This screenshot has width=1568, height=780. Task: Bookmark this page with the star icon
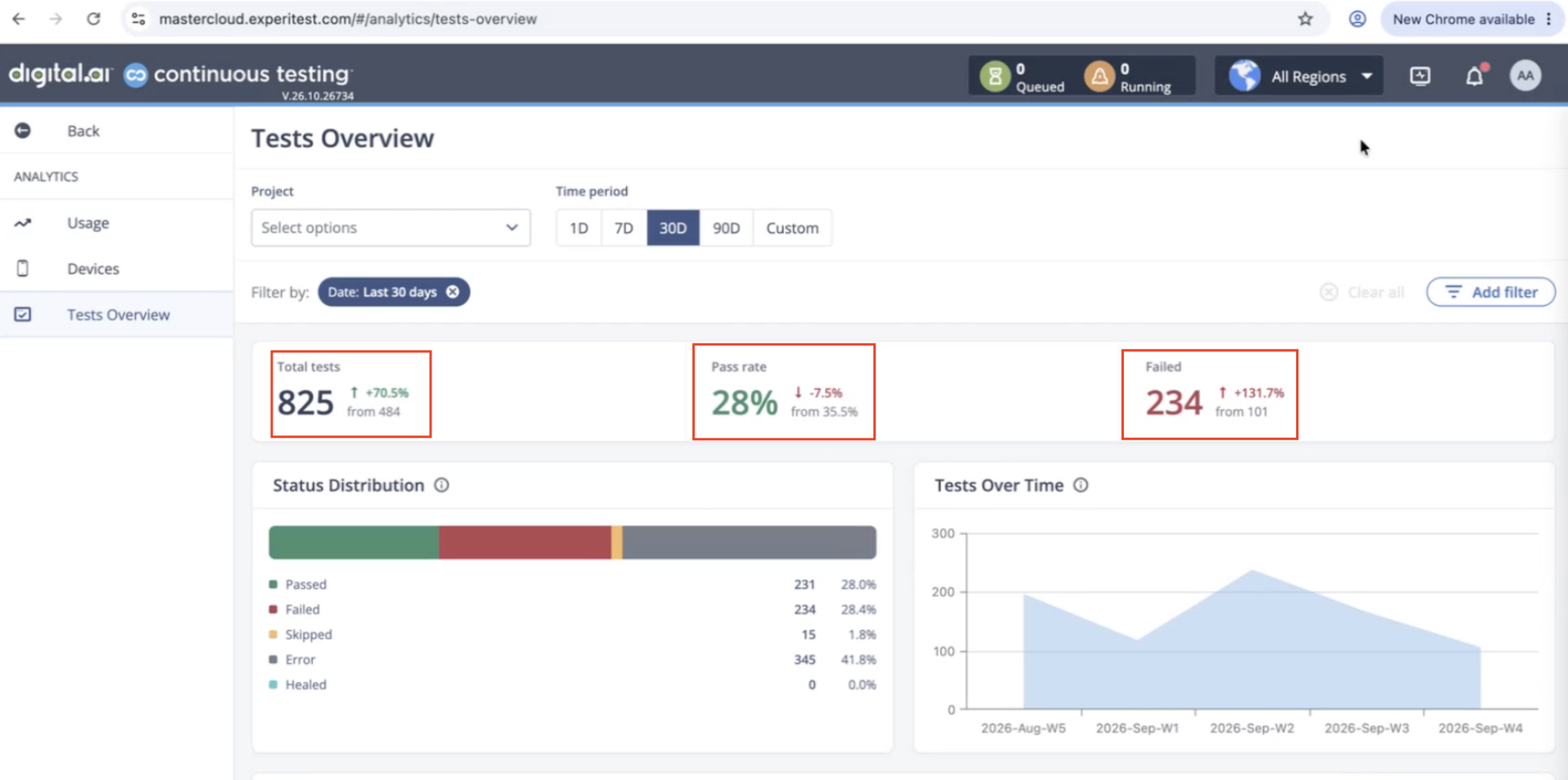pos(1305,19)
